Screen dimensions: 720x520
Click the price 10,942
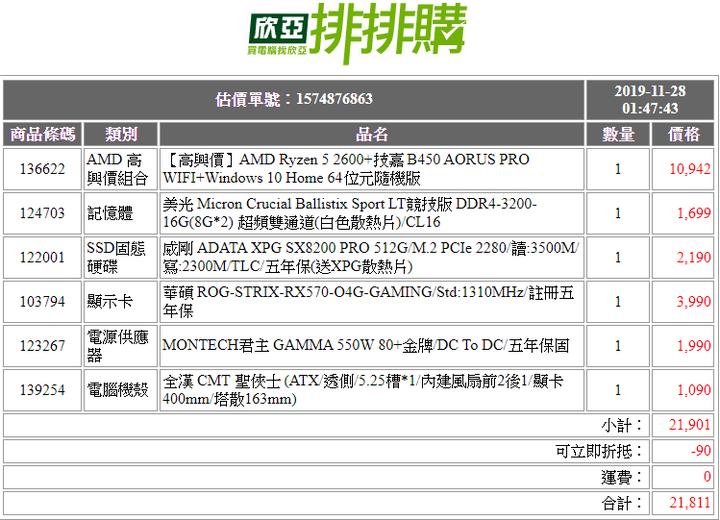[690, 169]
